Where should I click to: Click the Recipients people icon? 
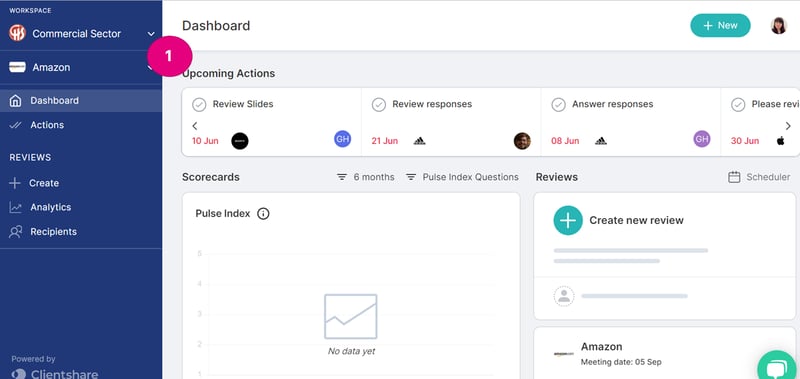tap(16, 232)
